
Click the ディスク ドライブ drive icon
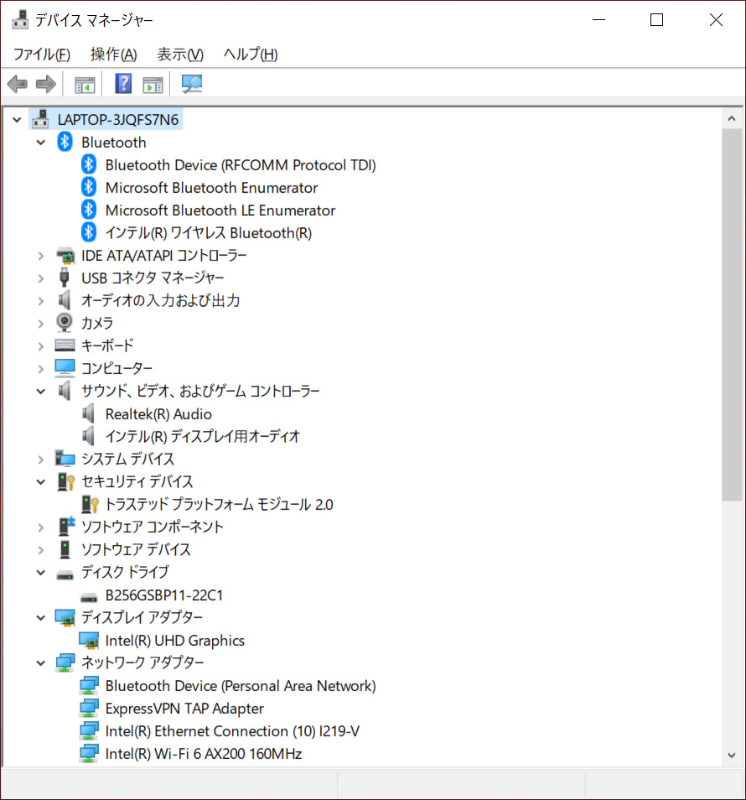tap(65, 574)
